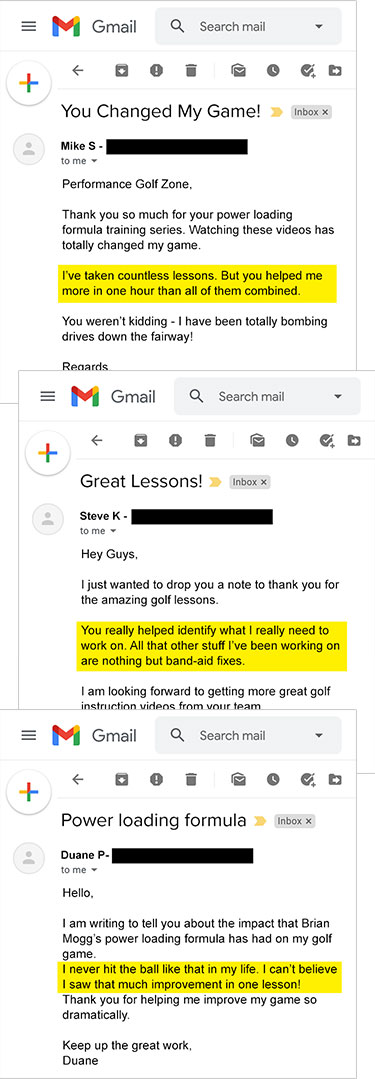Expand search options dropdown in top Gmail window
Viewport: 375px width, 1079px height.
click(x=318, y=26)
